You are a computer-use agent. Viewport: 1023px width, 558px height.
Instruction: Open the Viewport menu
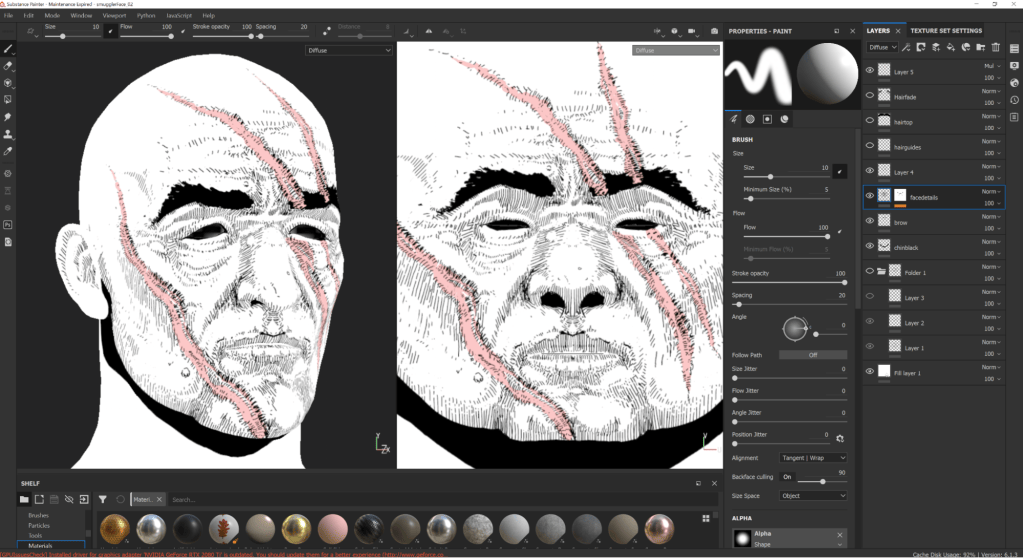tap(114, 16)
